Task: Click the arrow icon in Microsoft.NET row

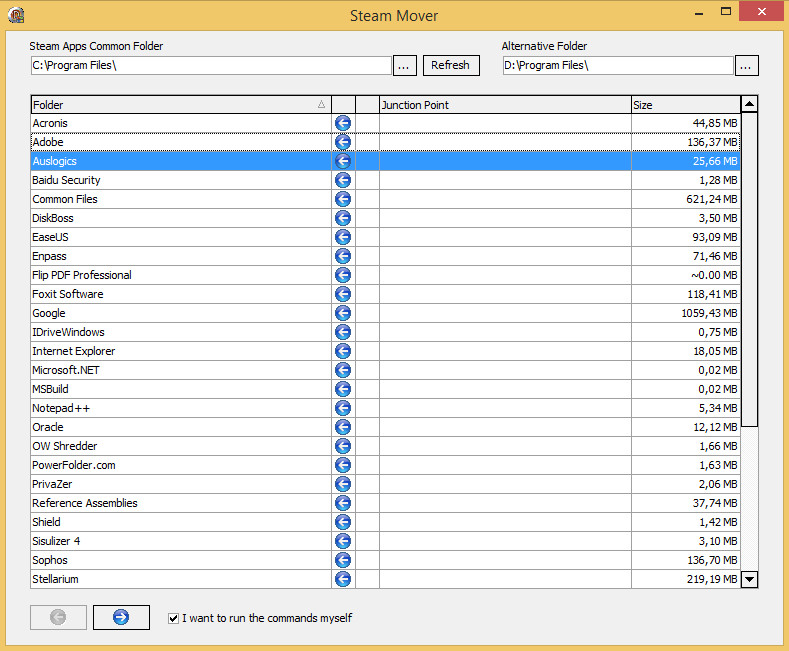Action: point(343,370)
